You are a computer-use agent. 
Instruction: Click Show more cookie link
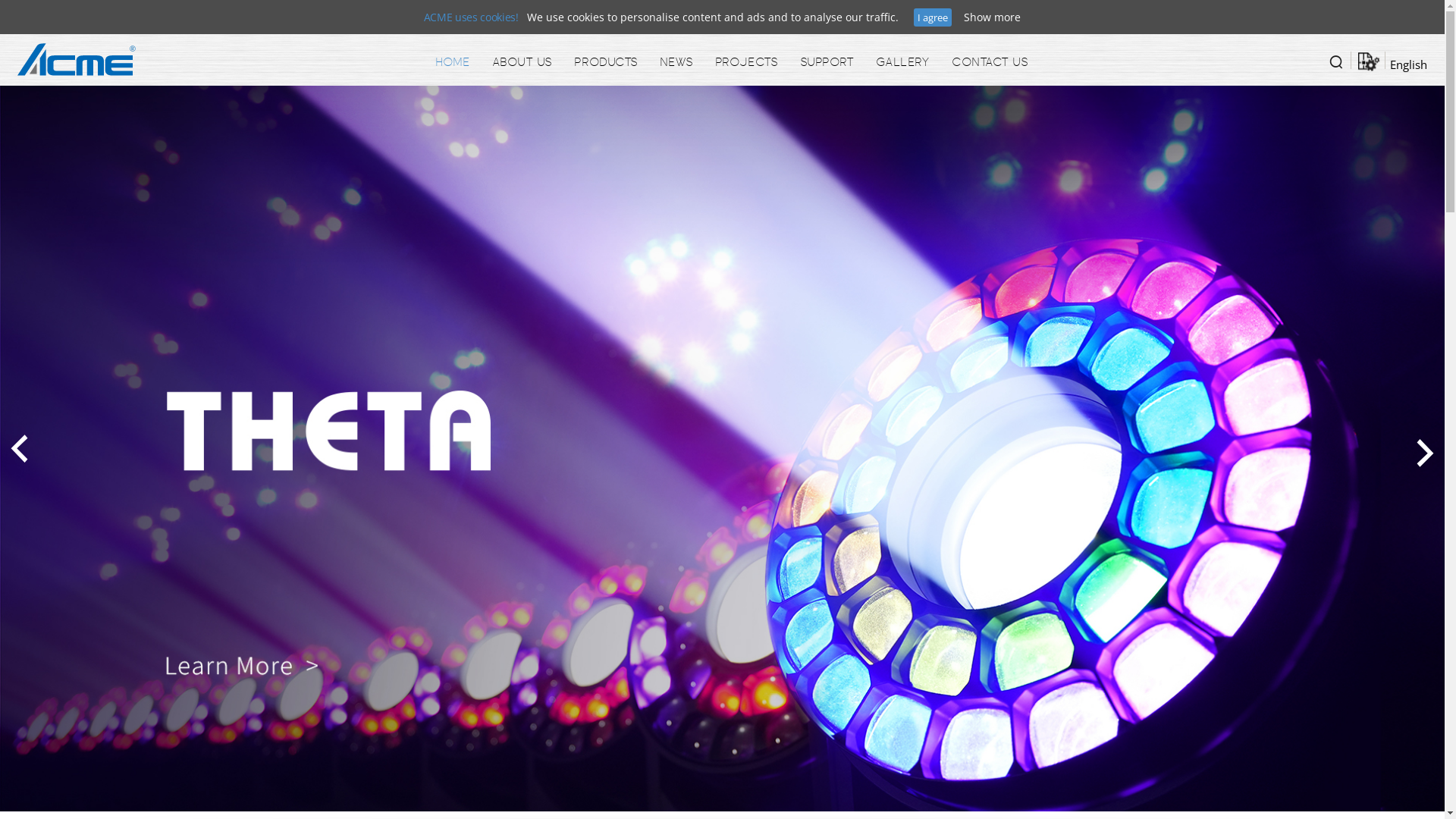tap(991, 17)
